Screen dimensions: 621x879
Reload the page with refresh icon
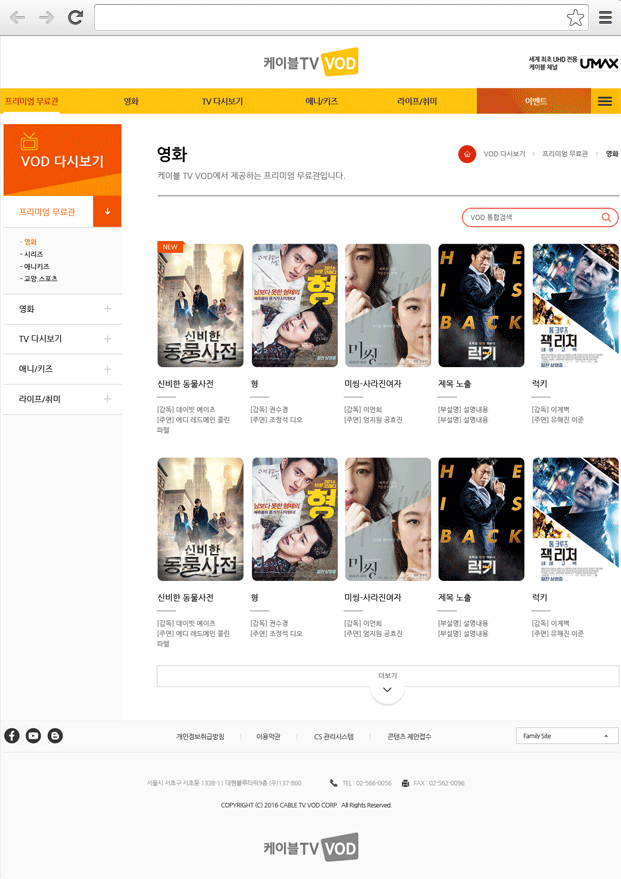coord(76,18)
